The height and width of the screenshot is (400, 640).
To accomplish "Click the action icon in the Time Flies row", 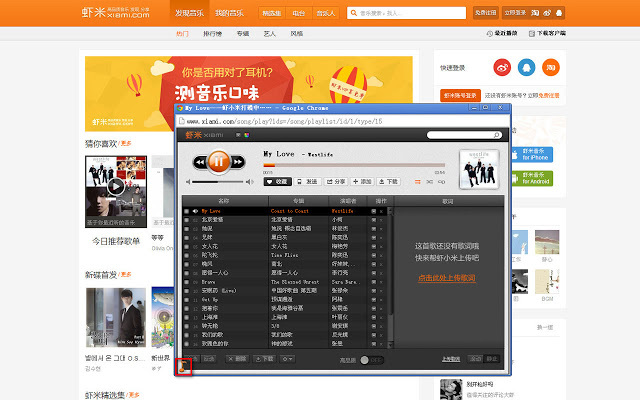I will point(373,256).
